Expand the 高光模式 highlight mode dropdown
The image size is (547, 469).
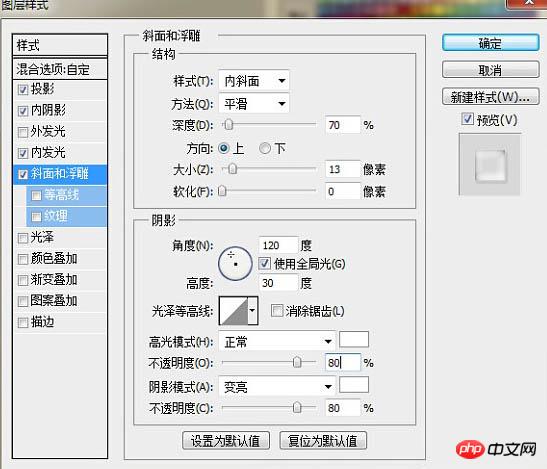pos(277,341)
